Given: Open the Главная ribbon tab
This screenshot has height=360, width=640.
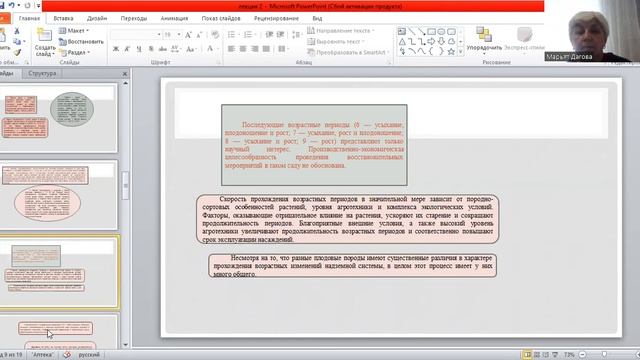Looking at the screenshot, I should click(29, 18).
